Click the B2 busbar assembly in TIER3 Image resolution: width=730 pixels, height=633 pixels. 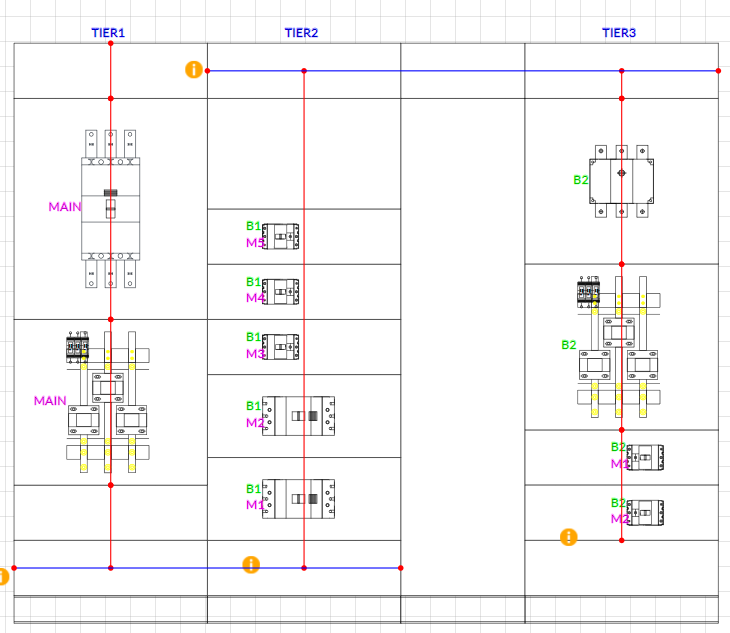620,350
